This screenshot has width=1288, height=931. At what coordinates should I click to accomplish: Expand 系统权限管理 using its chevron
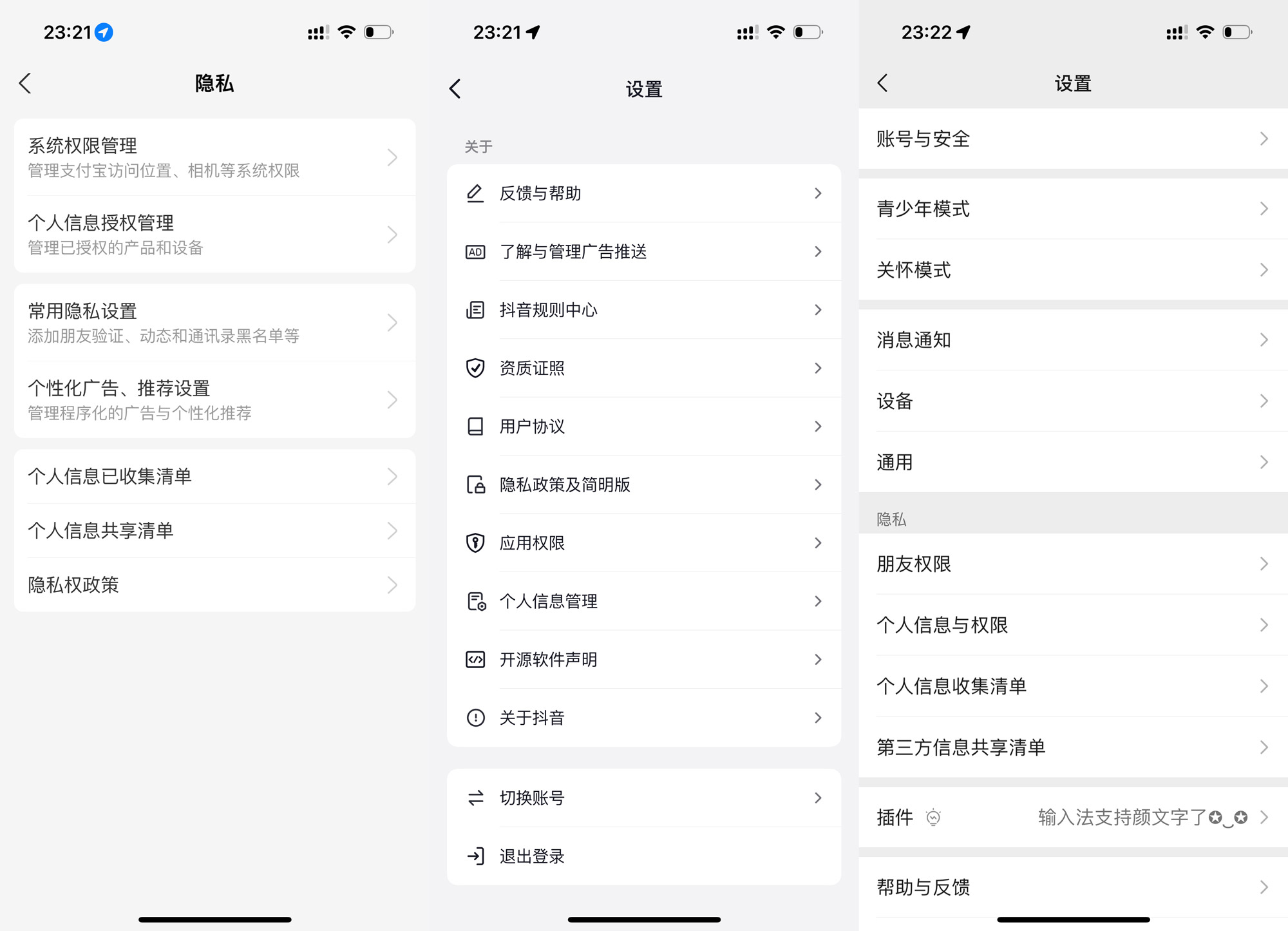click(392, 157)
